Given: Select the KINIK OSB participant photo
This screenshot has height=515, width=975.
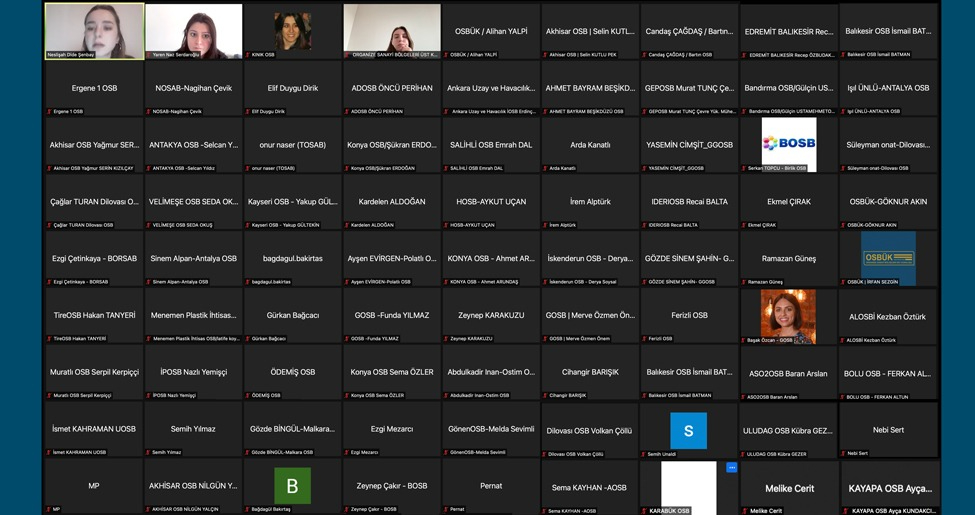Looking at the screenshot, I should pyautogui.click(x=292, y=31).
